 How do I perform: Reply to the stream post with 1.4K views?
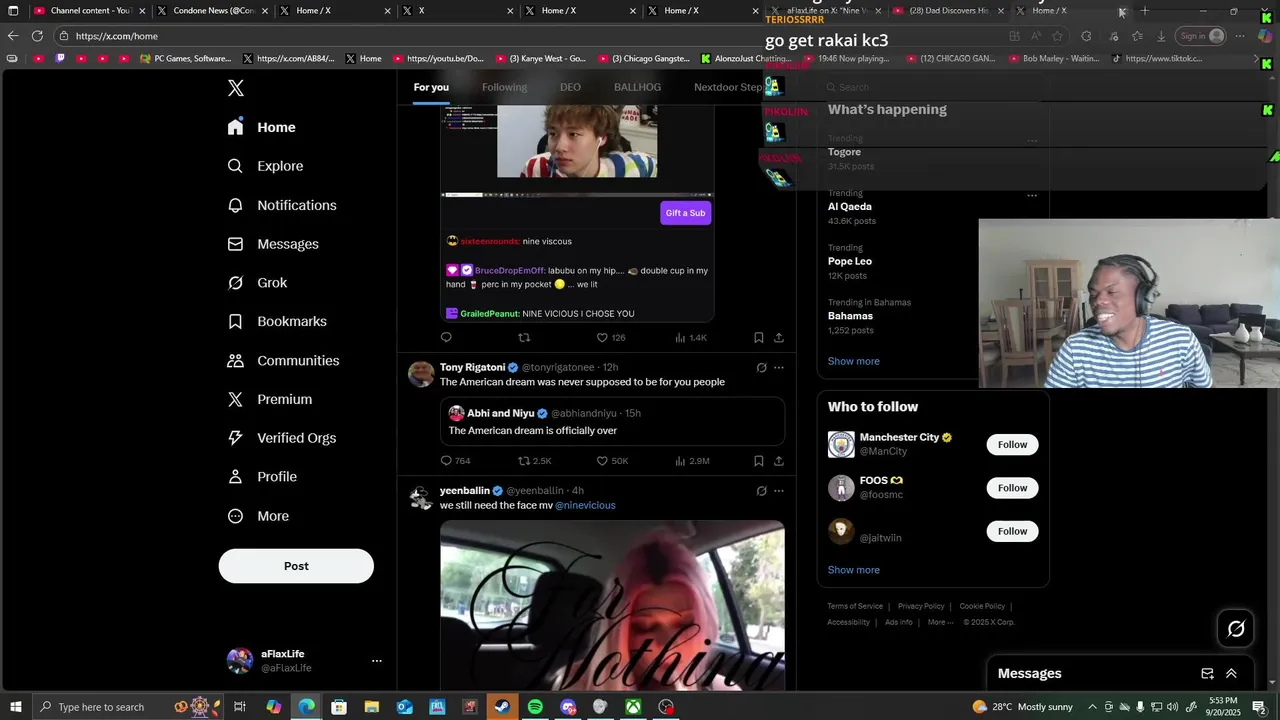pyautogui.click(x=446, y=338)
